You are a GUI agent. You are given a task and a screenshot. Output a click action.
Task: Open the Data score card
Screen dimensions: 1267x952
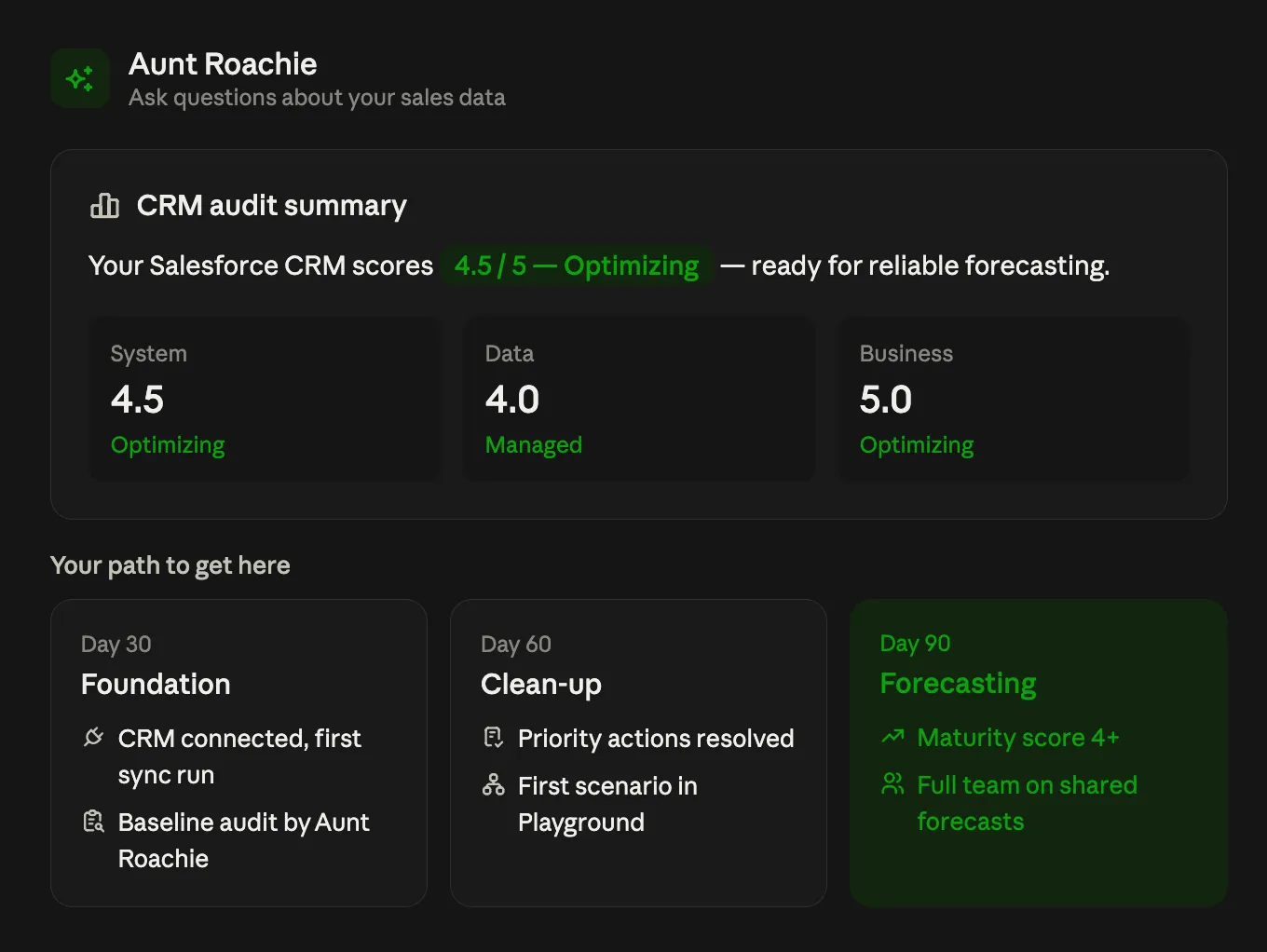click(x=639, y=399)
